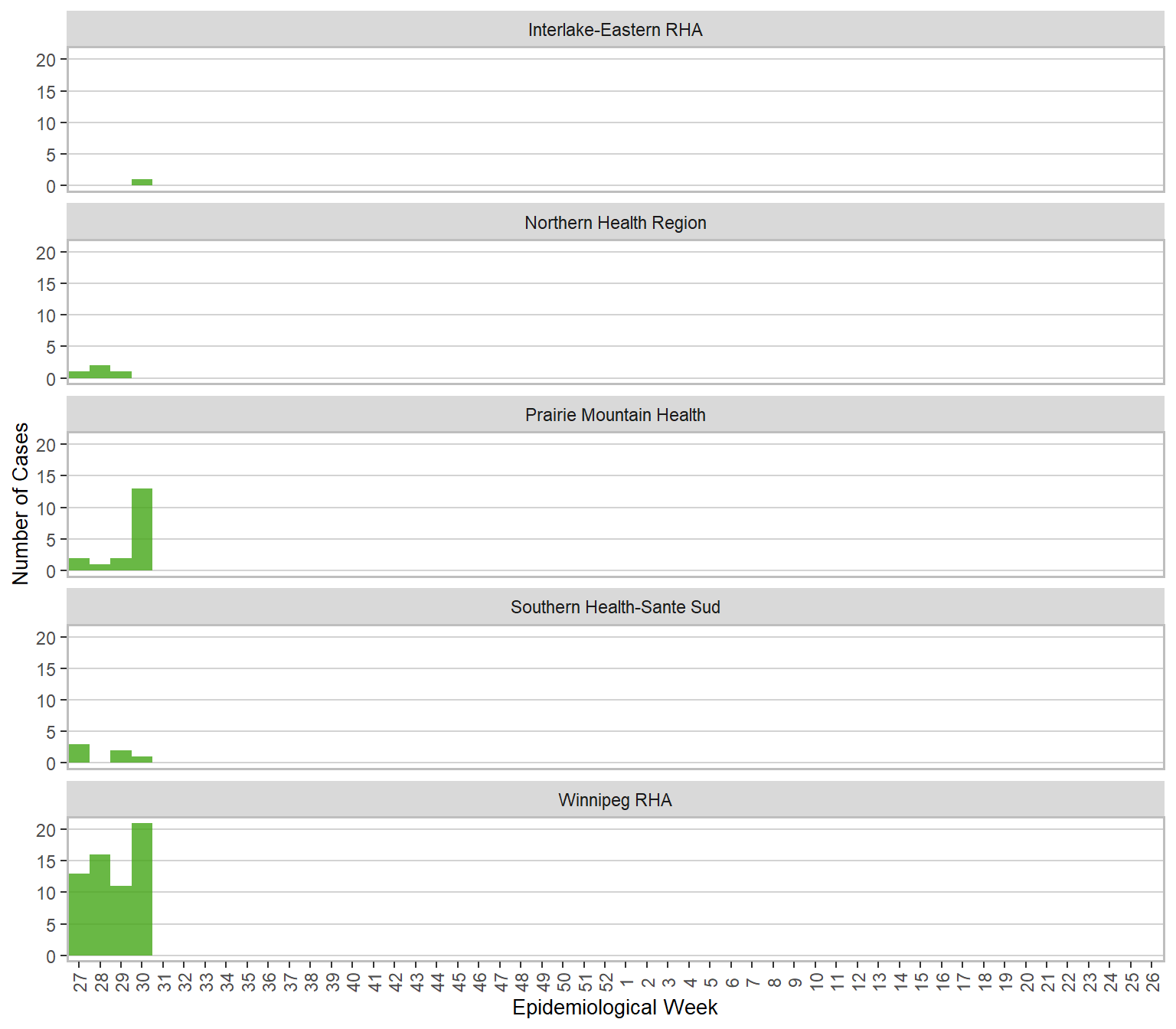Click the week 30 bar in Interlake-Eastern RHA

point(142,182)
